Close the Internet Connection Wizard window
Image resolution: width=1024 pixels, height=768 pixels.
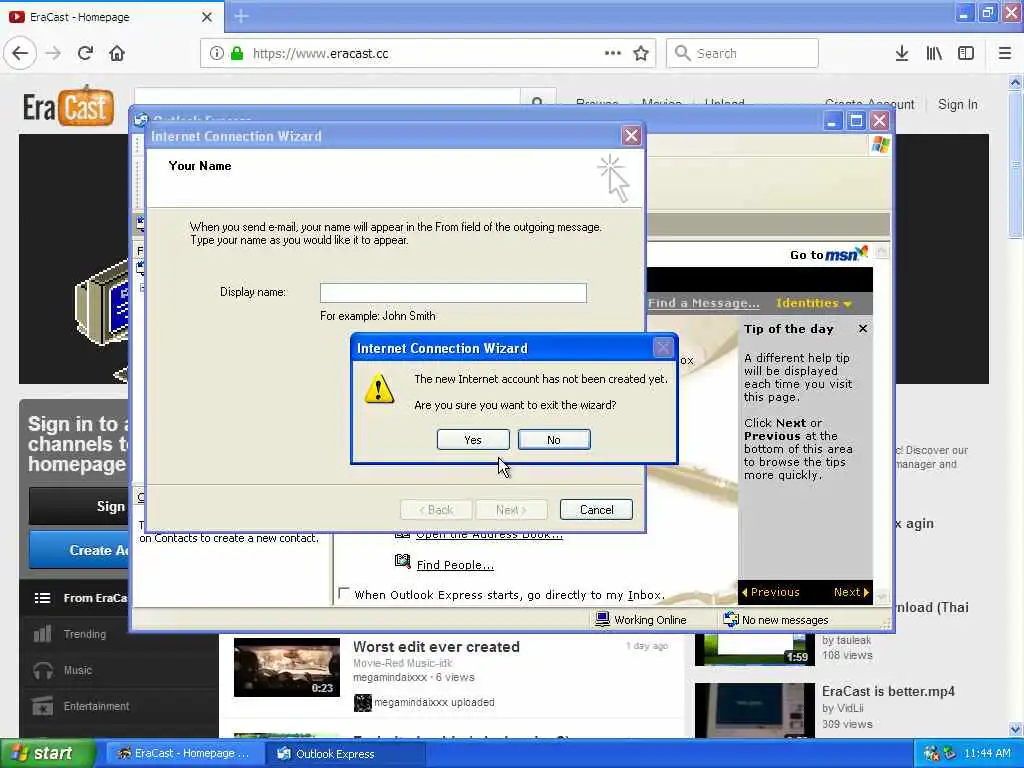click(x=631, y=136)
